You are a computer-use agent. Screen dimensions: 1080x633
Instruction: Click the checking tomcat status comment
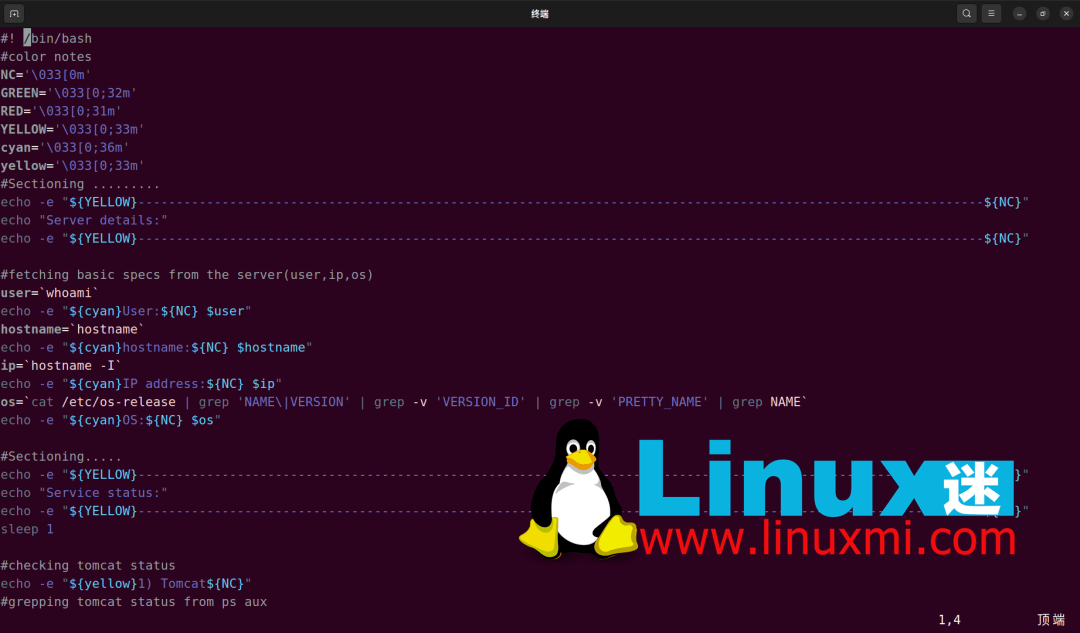[85, 565]
